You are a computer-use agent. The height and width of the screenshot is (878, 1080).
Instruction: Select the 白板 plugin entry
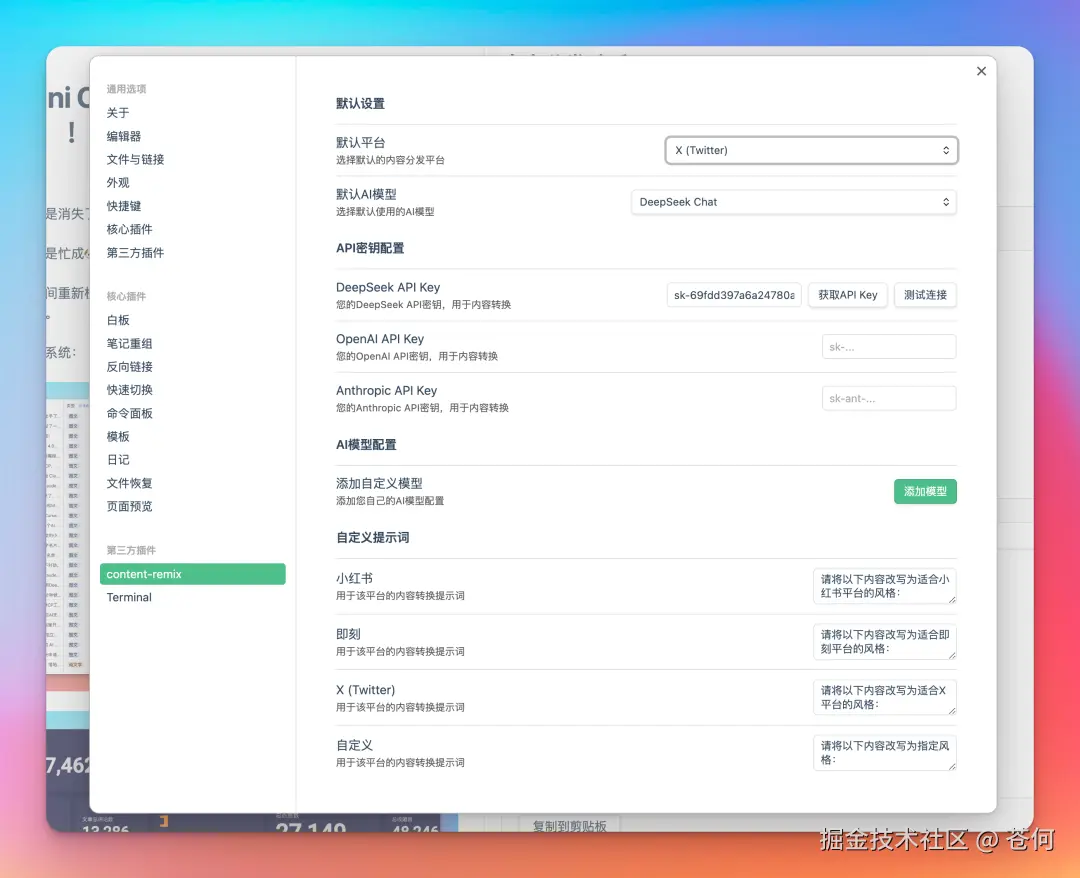click(117, 319)
